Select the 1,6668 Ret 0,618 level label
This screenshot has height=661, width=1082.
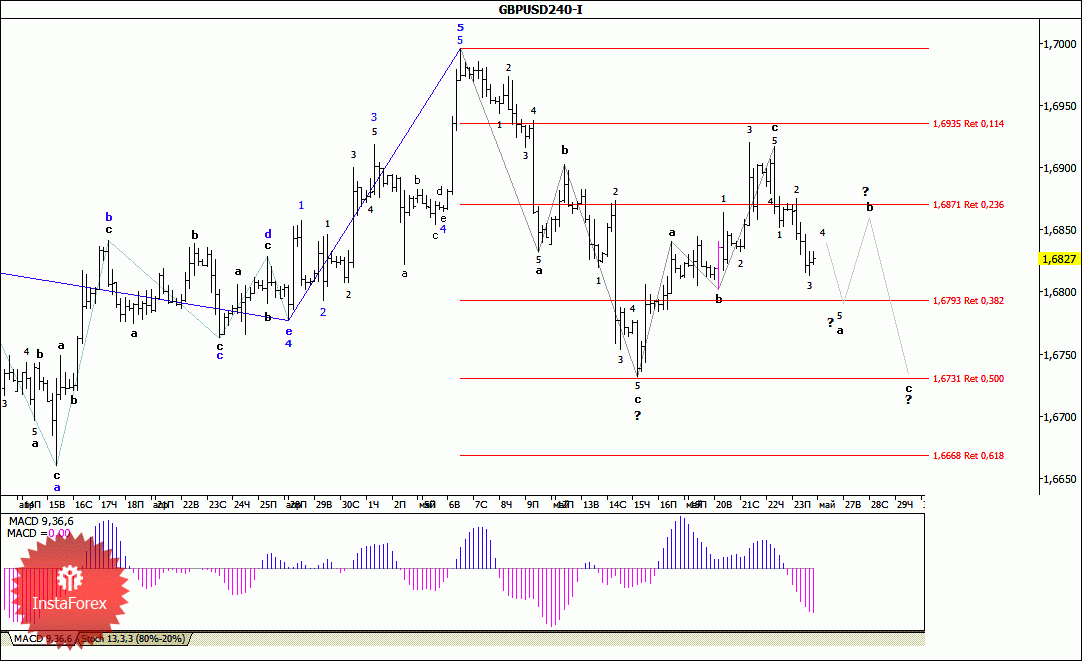click(x=968, y=455)
